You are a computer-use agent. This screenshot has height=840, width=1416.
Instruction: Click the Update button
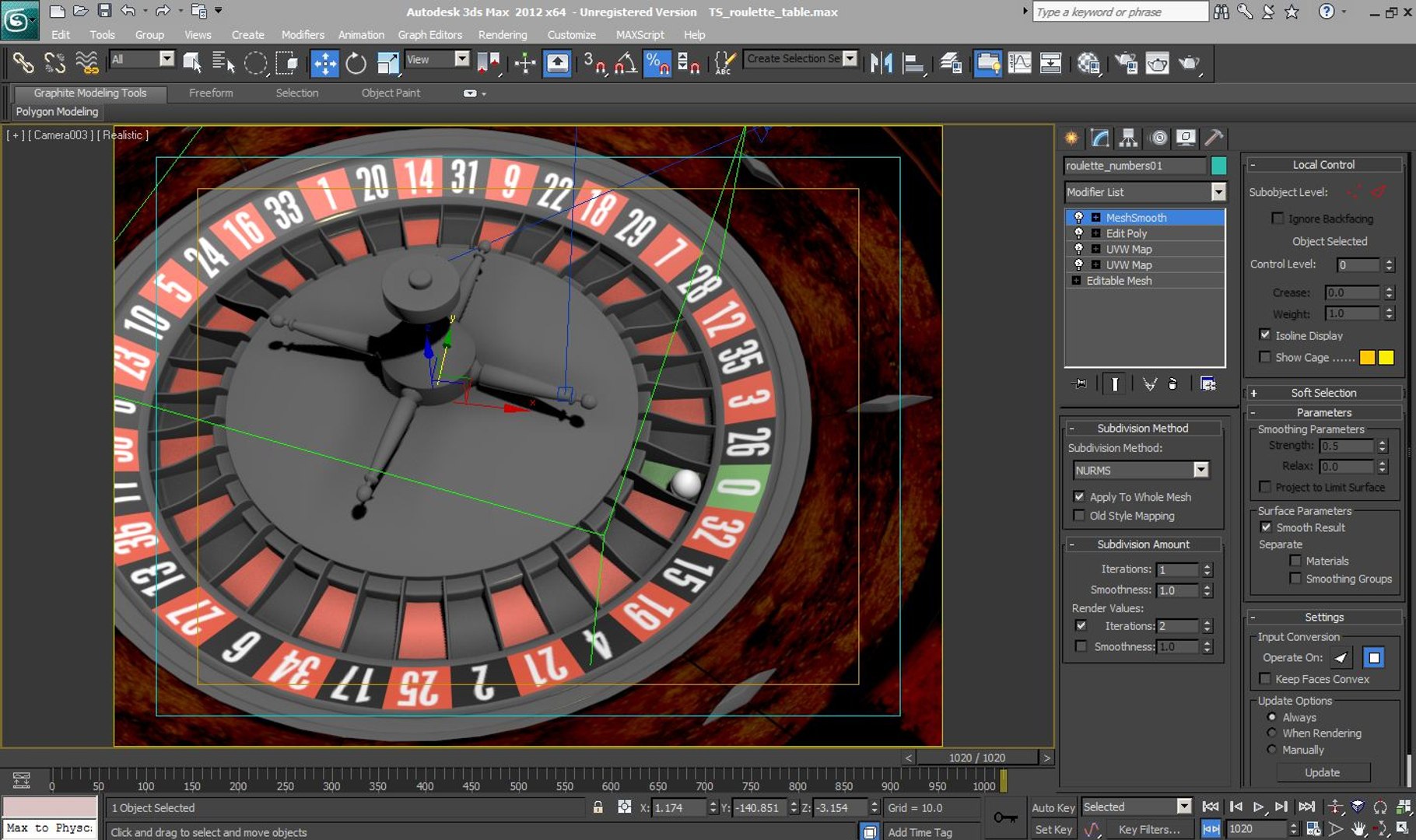[1323, 772]
